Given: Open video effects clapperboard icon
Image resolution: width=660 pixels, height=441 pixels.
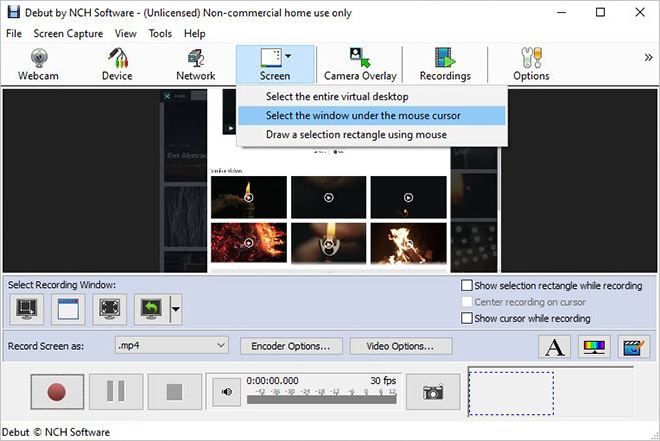Looking at the screenshot, I should 633,347.
